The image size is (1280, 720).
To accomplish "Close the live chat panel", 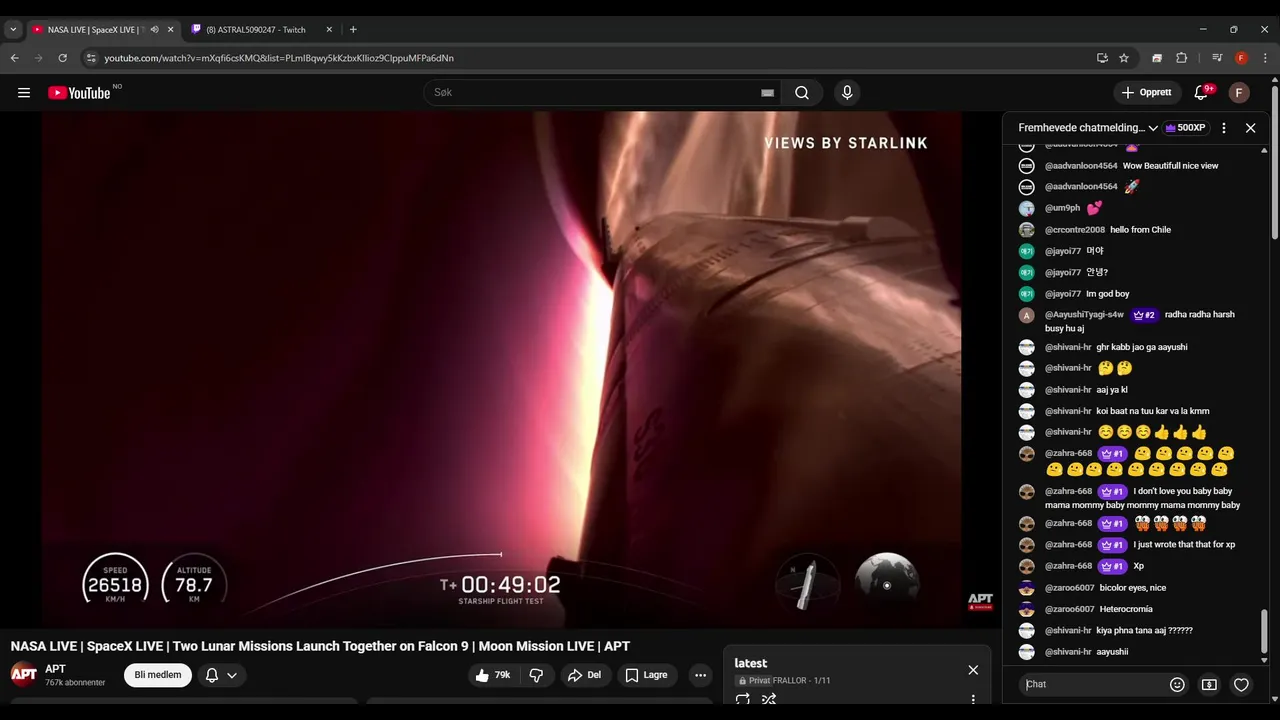I will tap(1250, 128).
